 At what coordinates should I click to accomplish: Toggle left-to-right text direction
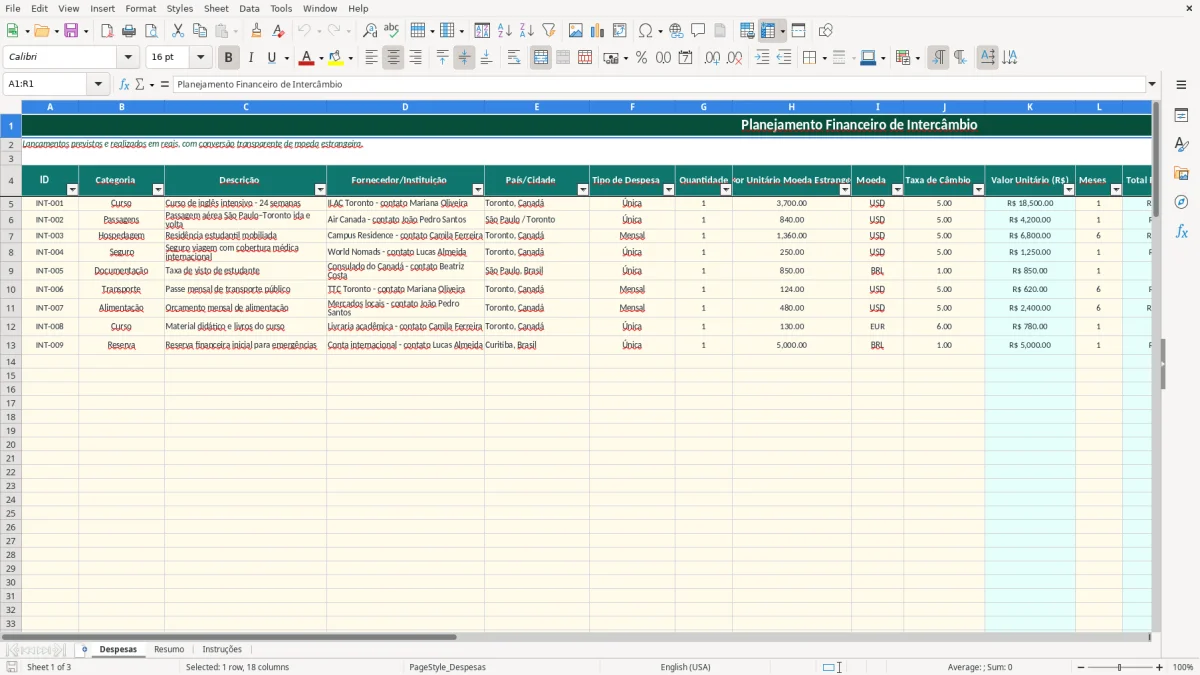click(938, 58)
